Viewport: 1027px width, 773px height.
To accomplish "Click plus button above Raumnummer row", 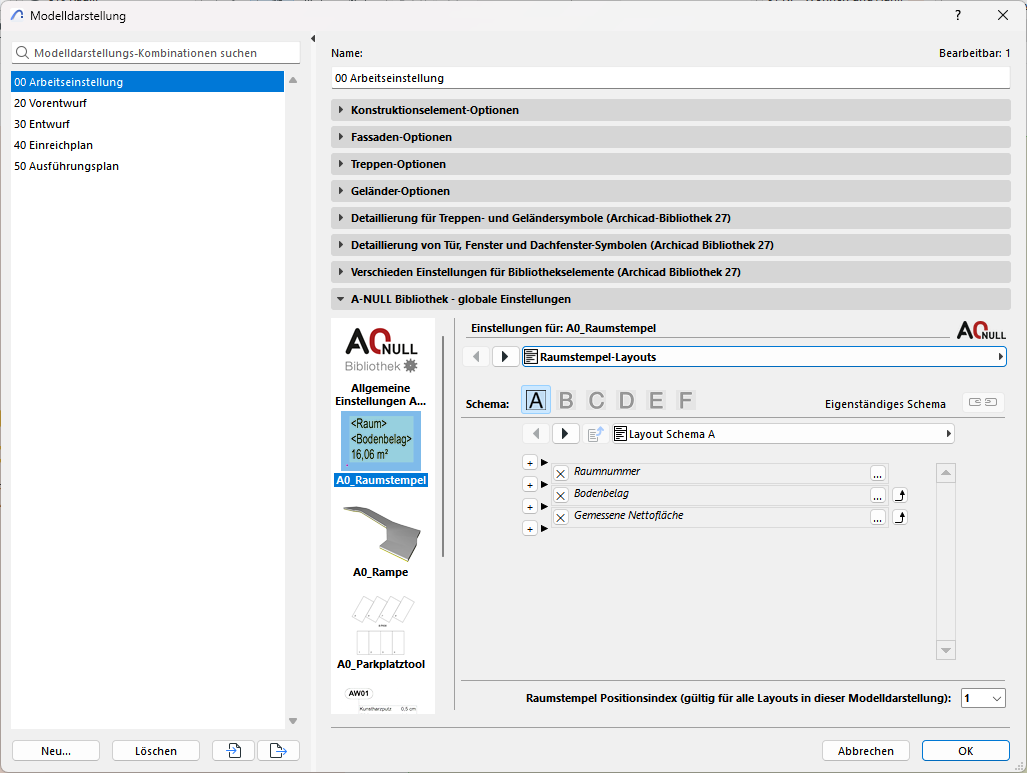I will (x=530, y=462).
